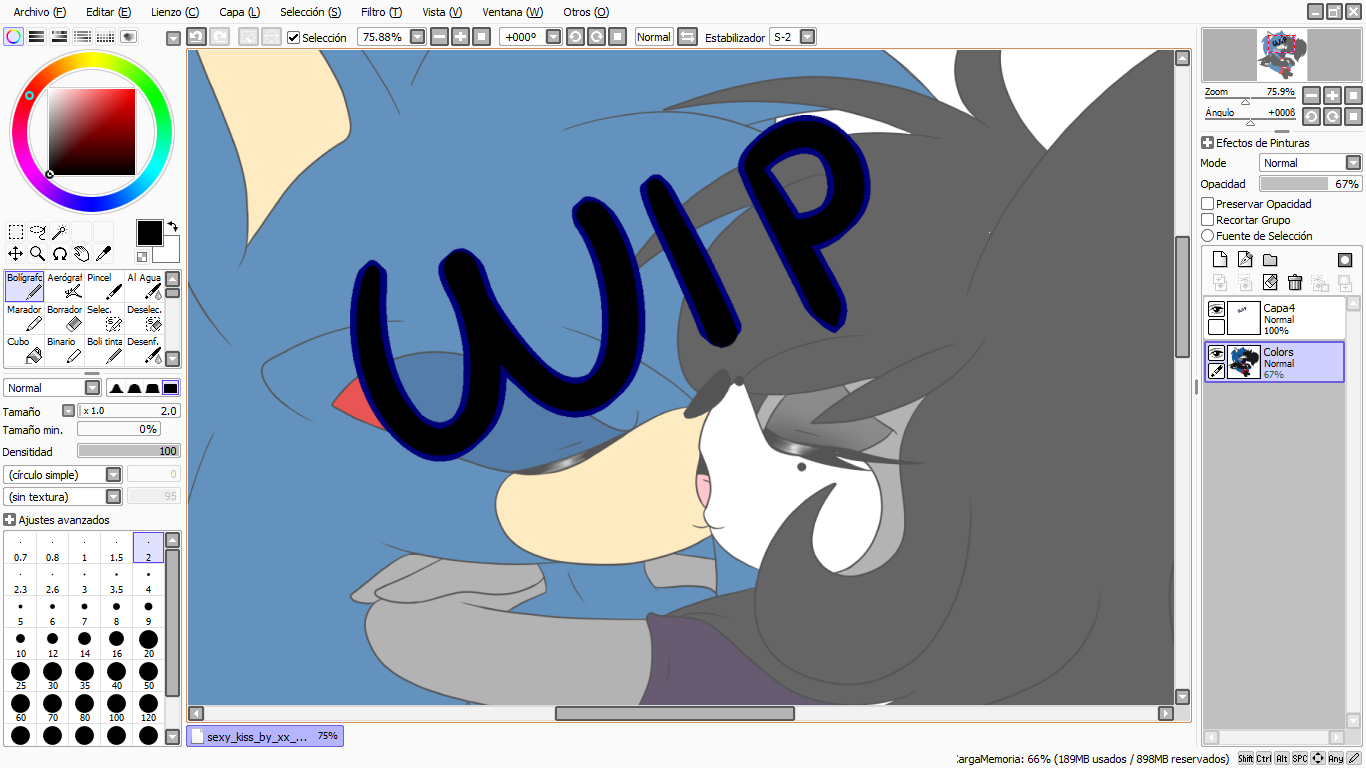Select the lasso selection tool
1366x768 pixels.
tap(38, 232)
